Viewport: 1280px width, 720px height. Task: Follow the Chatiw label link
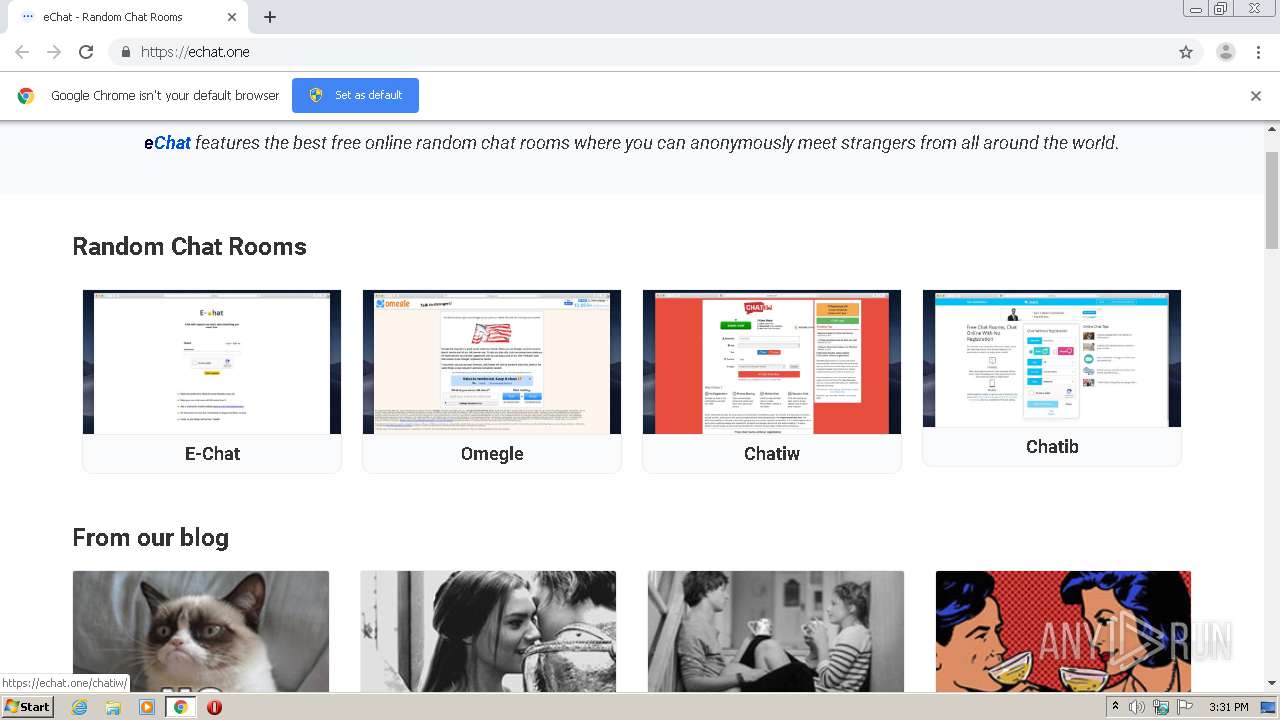click(772, 453)
